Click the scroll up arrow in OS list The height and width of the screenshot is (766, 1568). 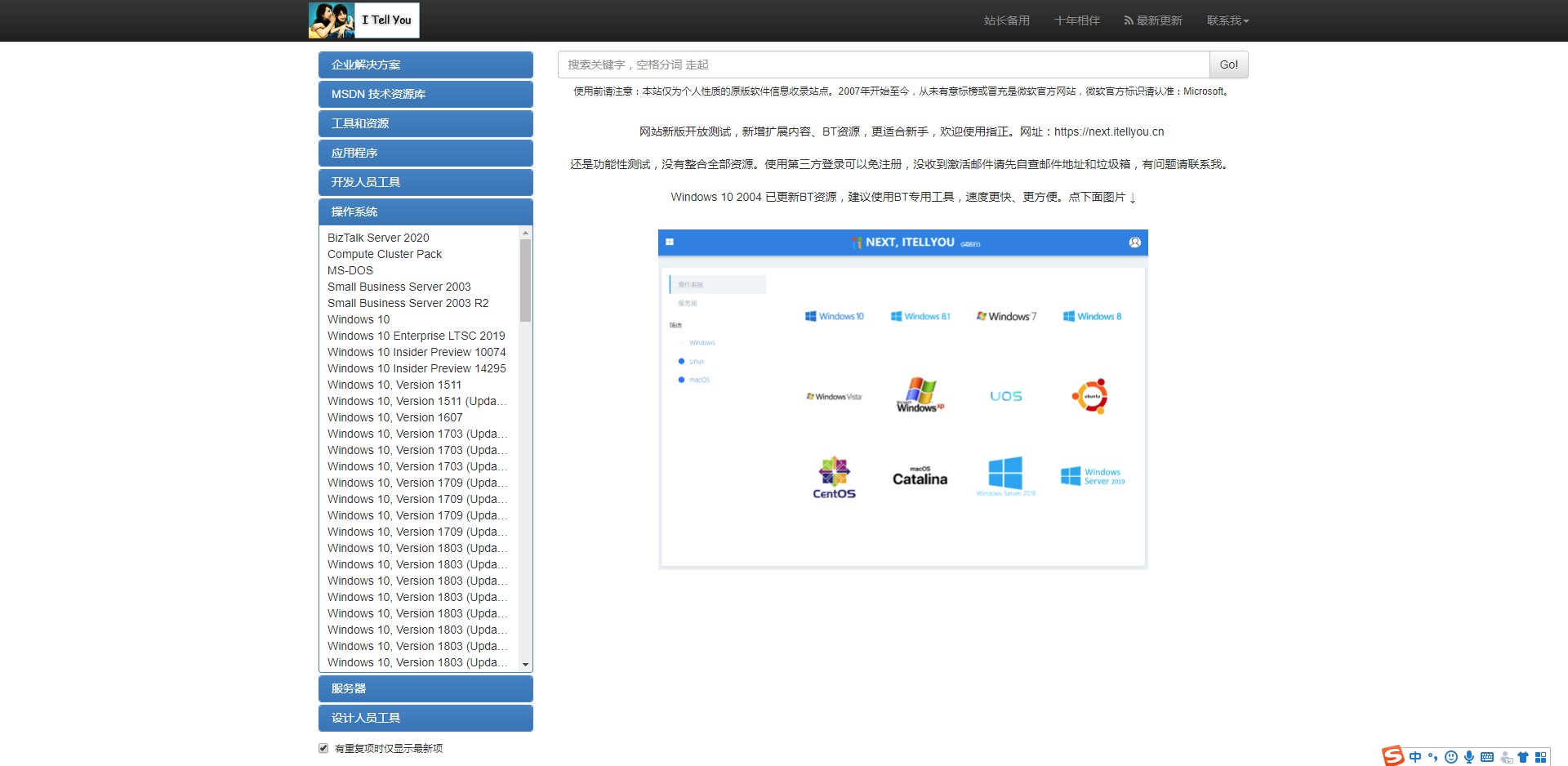coord(525,234)
